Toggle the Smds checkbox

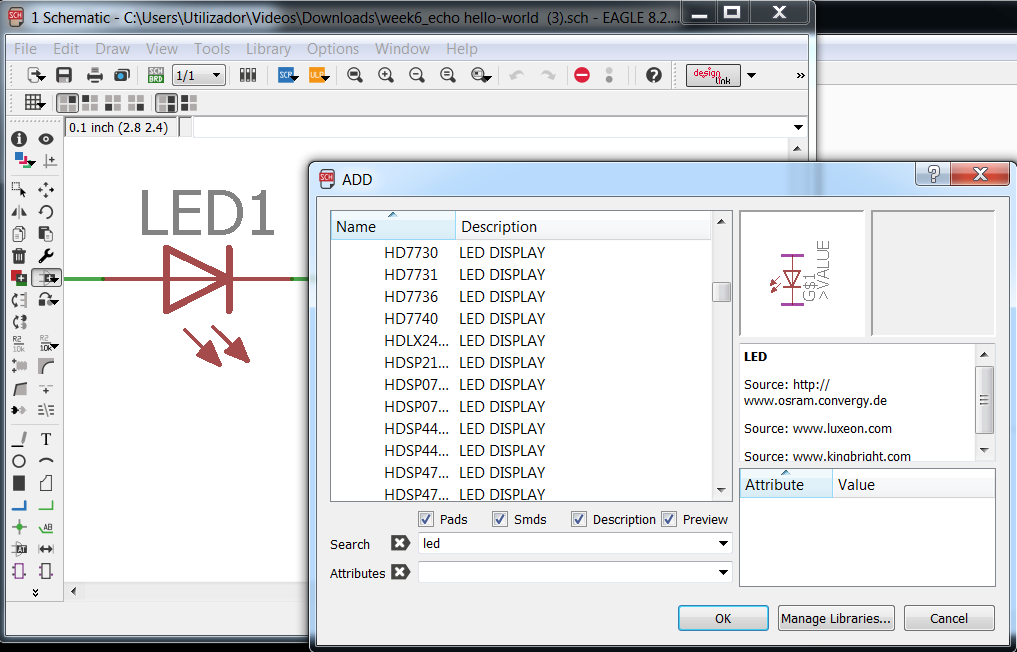coord(499,519)
